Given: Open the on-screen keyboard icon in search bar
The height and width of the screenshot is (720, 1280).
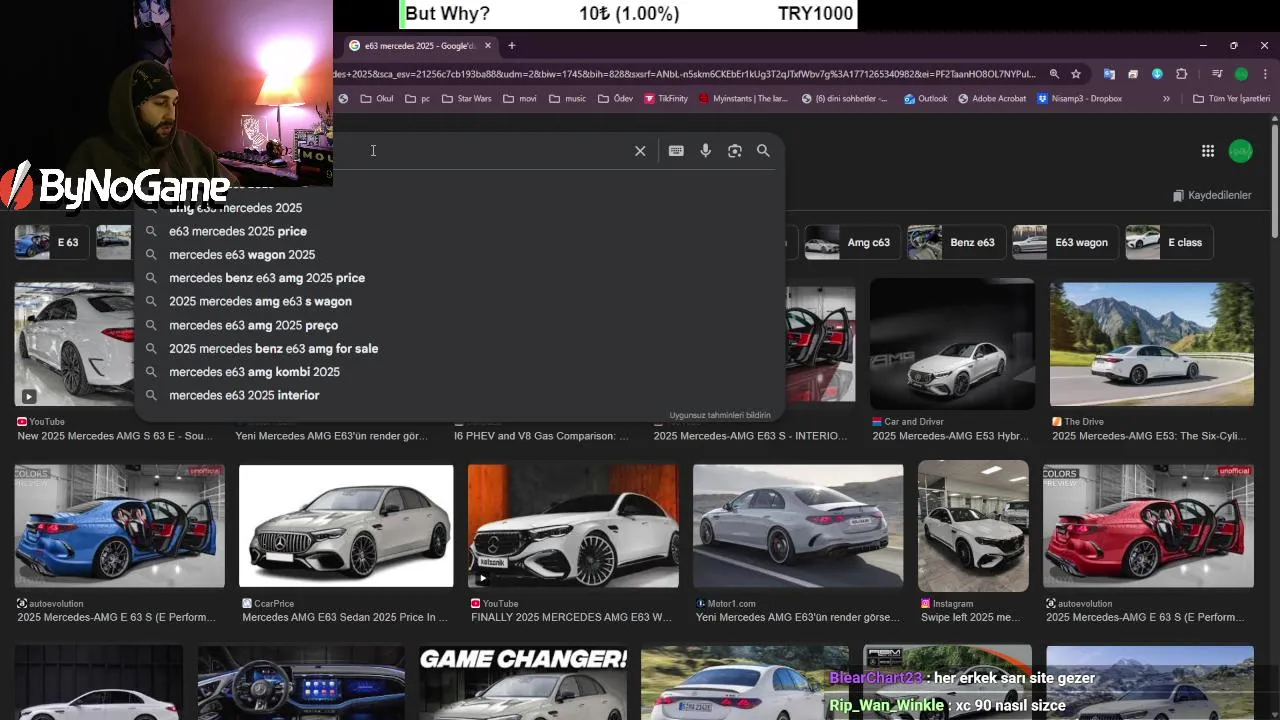Looking at the screenshot, I should pyautogui.click(x=676, y=151).
